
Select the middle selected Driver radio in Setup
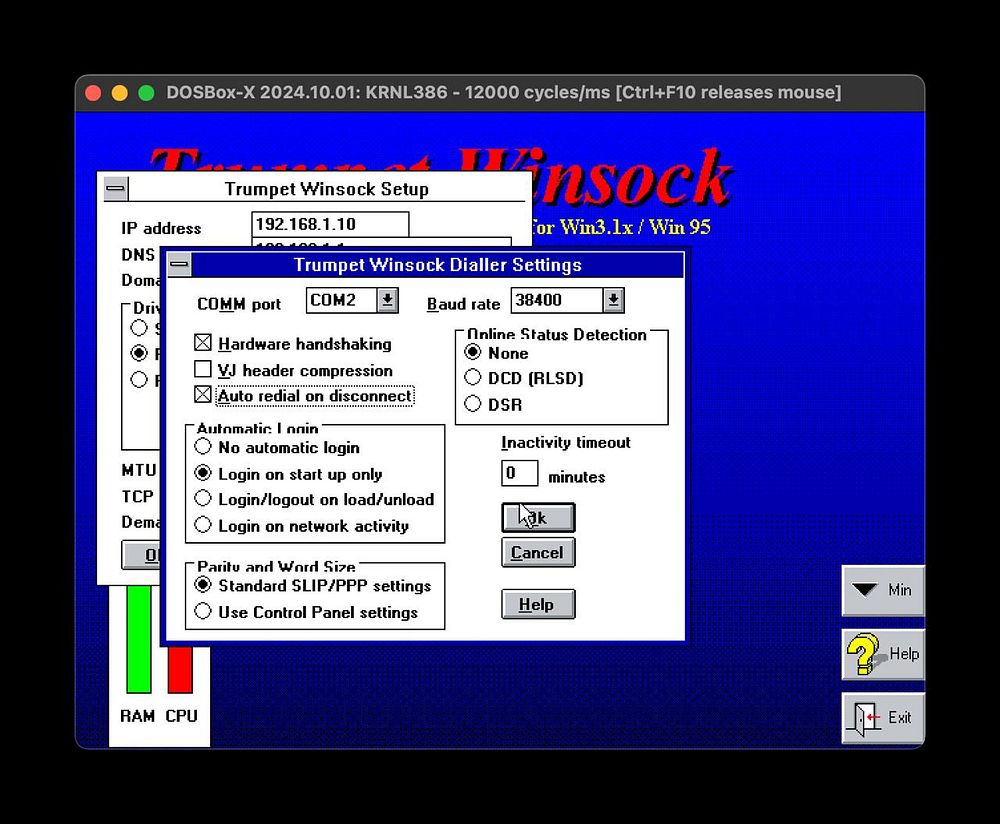(x=138, y=353)
